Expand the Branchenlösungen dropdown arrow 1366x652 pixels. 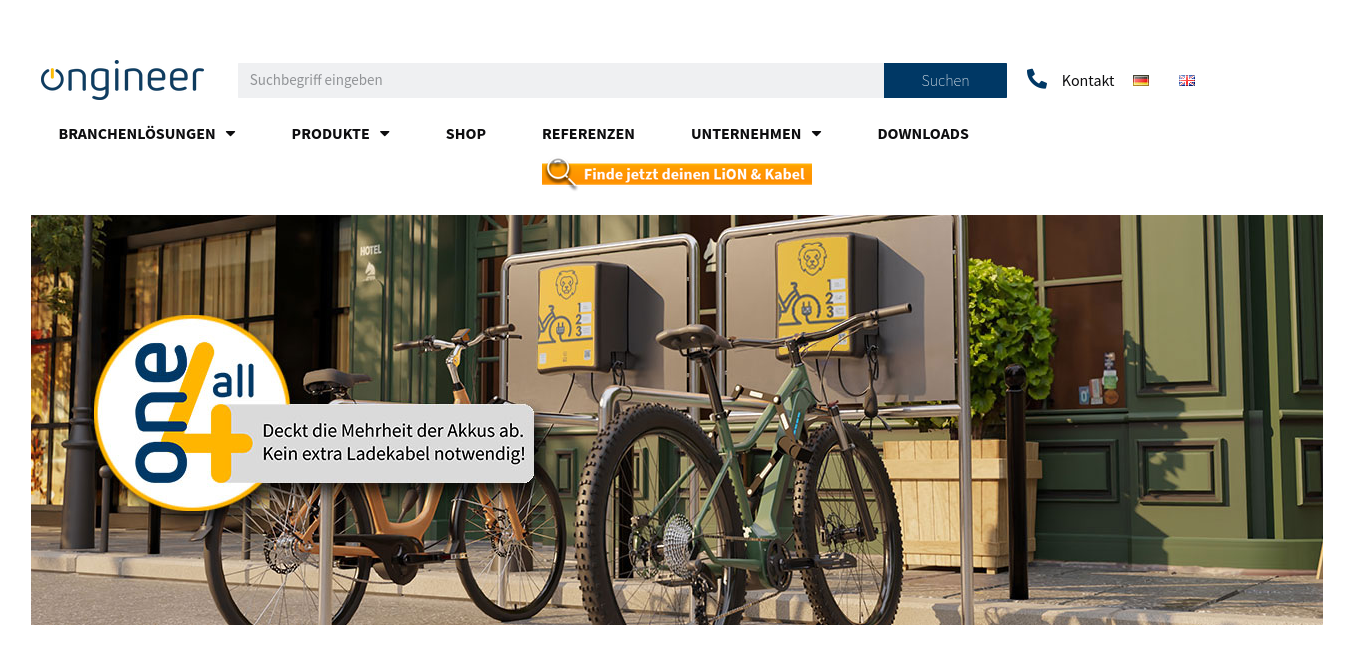coord(230,134)
